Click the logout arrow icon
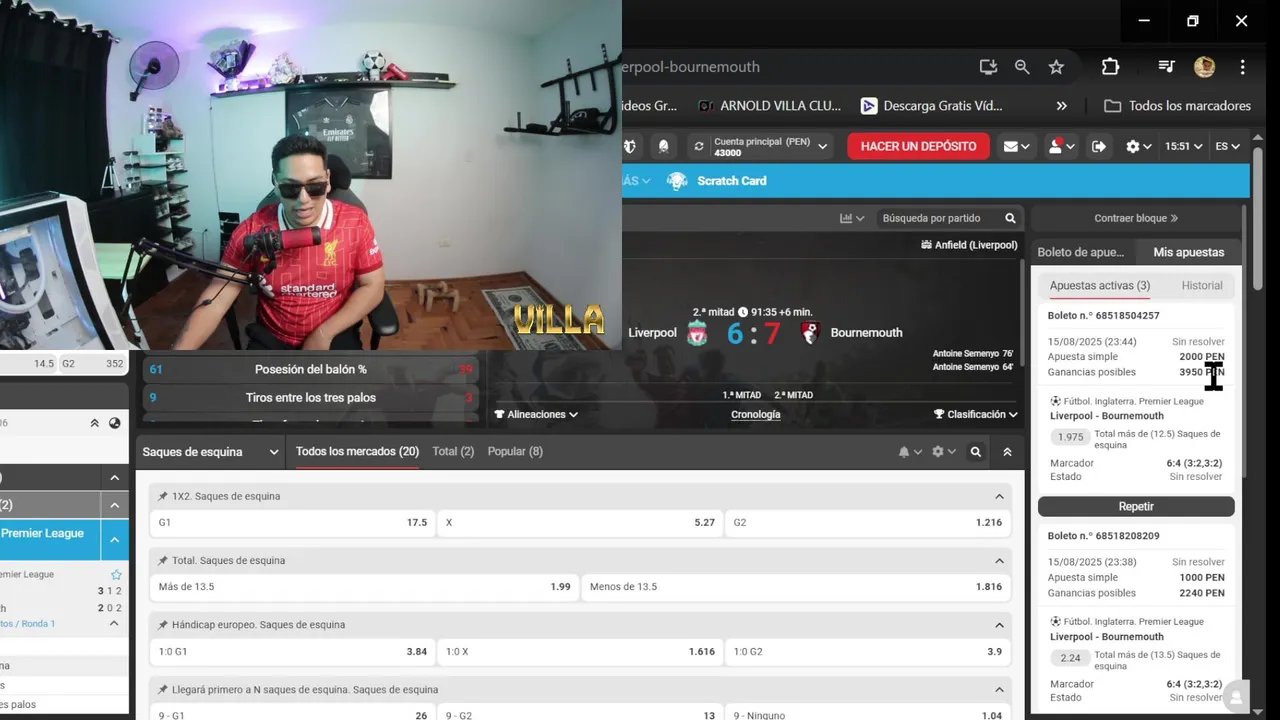This screenshot has width=1280, height=720. [x=1099, y=147]
